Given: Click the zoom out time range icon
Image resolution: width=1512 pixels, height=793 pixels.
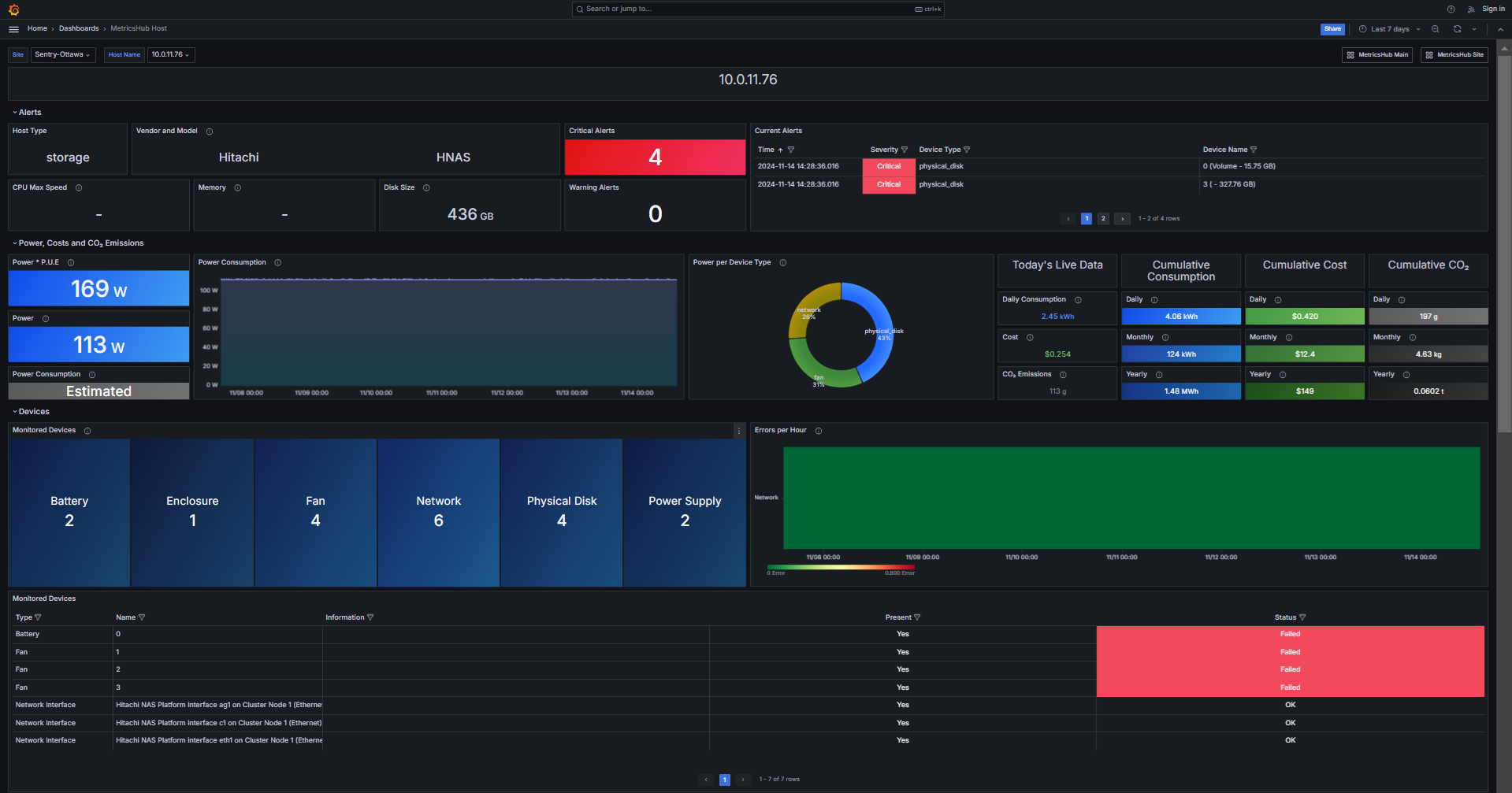Looking at the screenshot, I should (x=1436, y=29).
